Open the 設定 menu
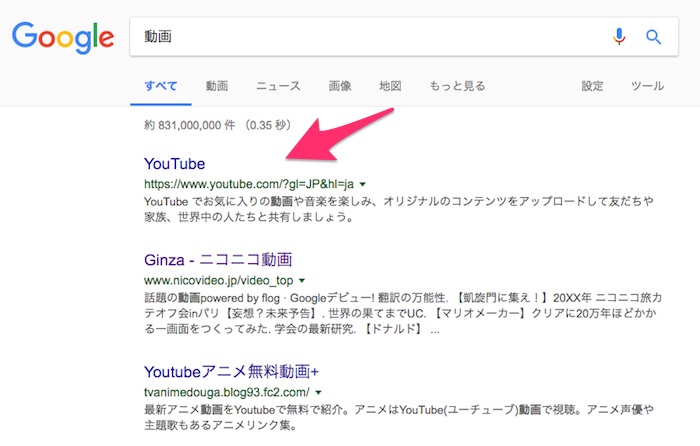Screen dimensions: 700x446 coord(593,86)
